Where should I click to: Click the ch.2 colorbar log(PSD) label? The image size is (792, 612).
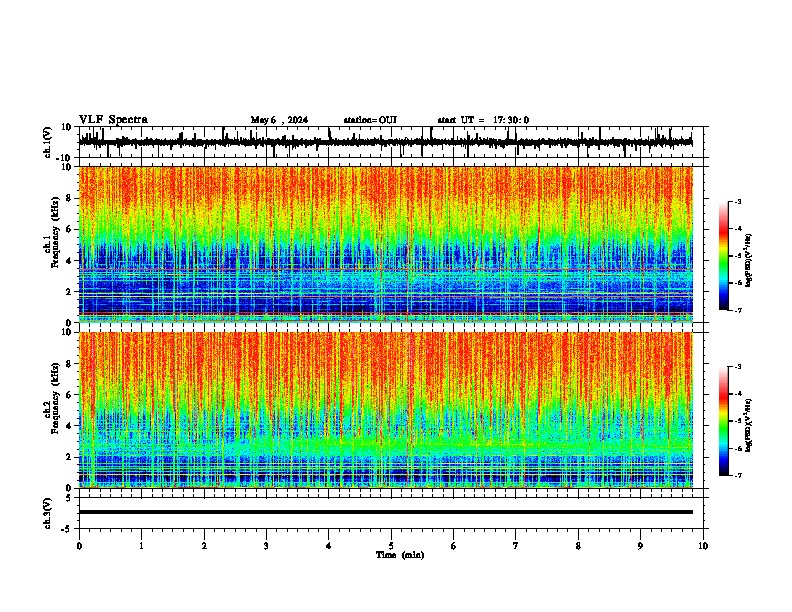(x=749, y=425)
